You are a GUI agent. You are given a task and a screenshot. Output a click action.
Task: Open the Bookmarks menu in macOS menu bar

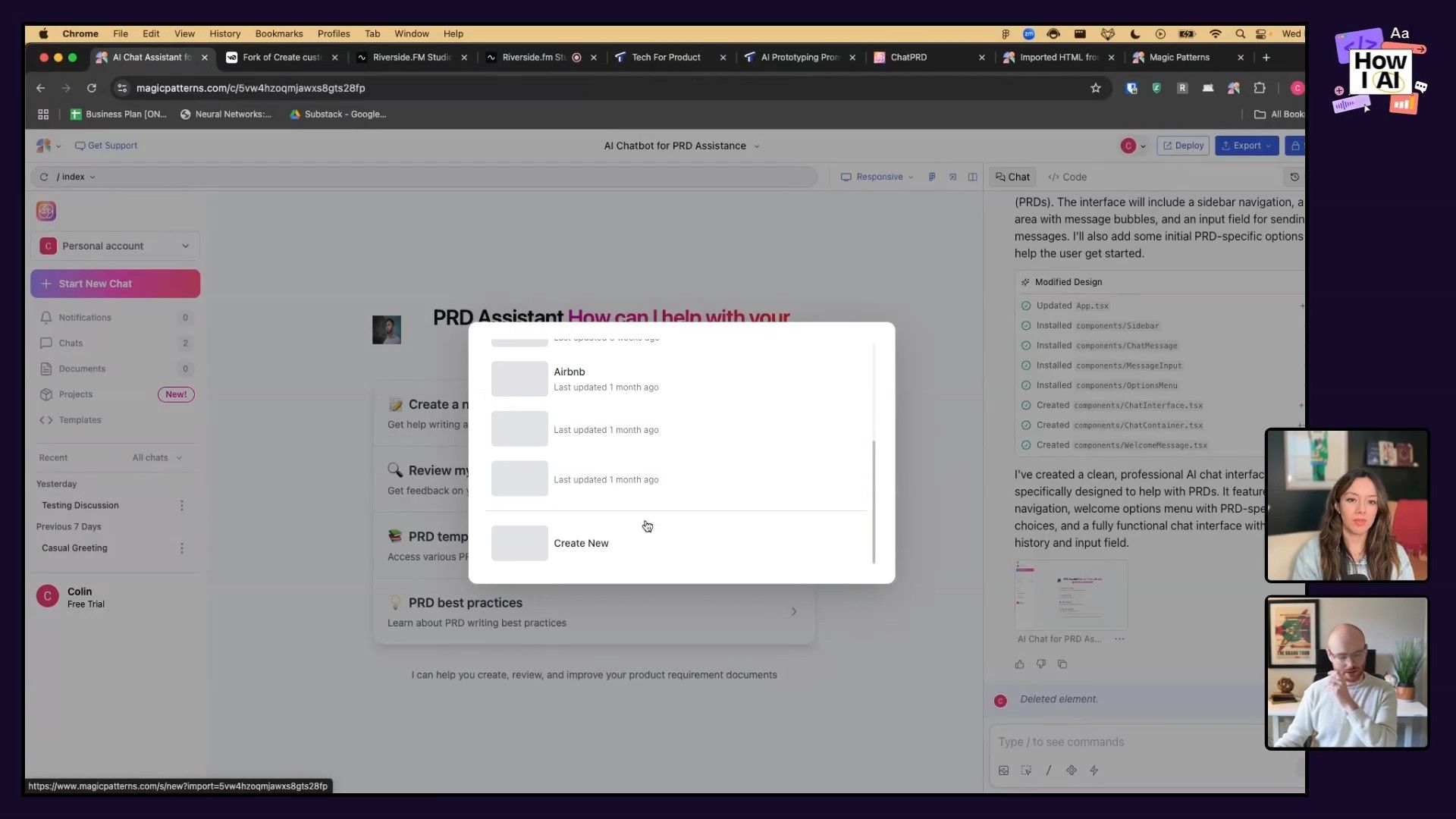coord(278,33)
